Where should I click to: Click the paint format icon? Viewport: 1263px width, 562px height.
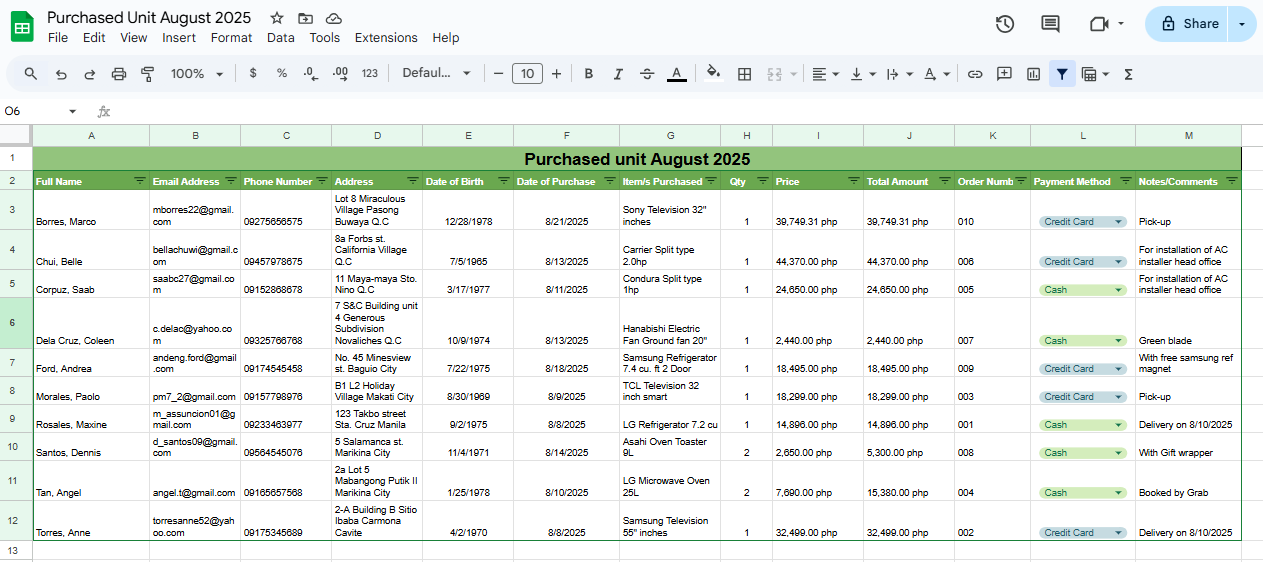tap(148, 74)
